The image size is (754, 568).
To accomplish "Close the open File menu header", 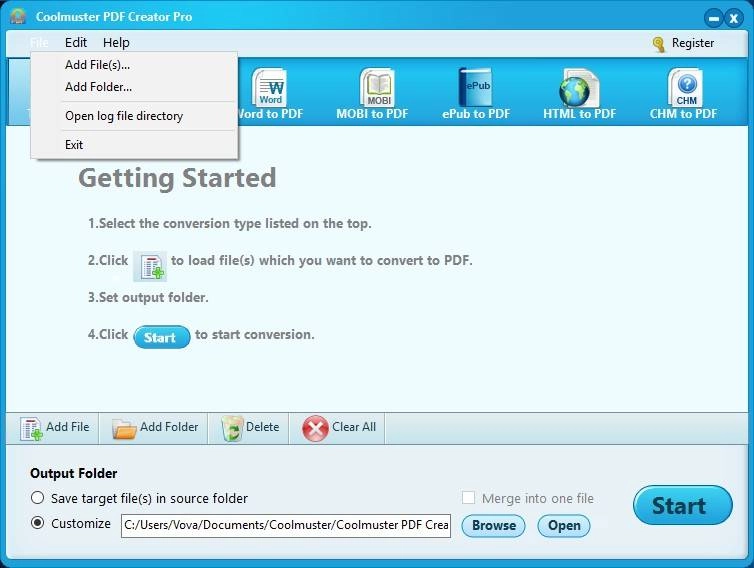I will [39, 42].
